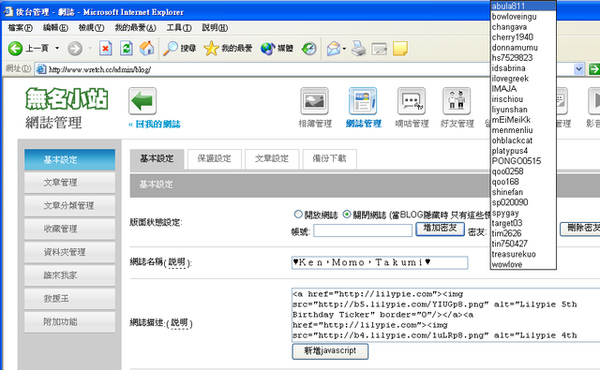This screenshot has width=600, height=370.
Task: Open History toolbar icon
Action: [309, 48]
